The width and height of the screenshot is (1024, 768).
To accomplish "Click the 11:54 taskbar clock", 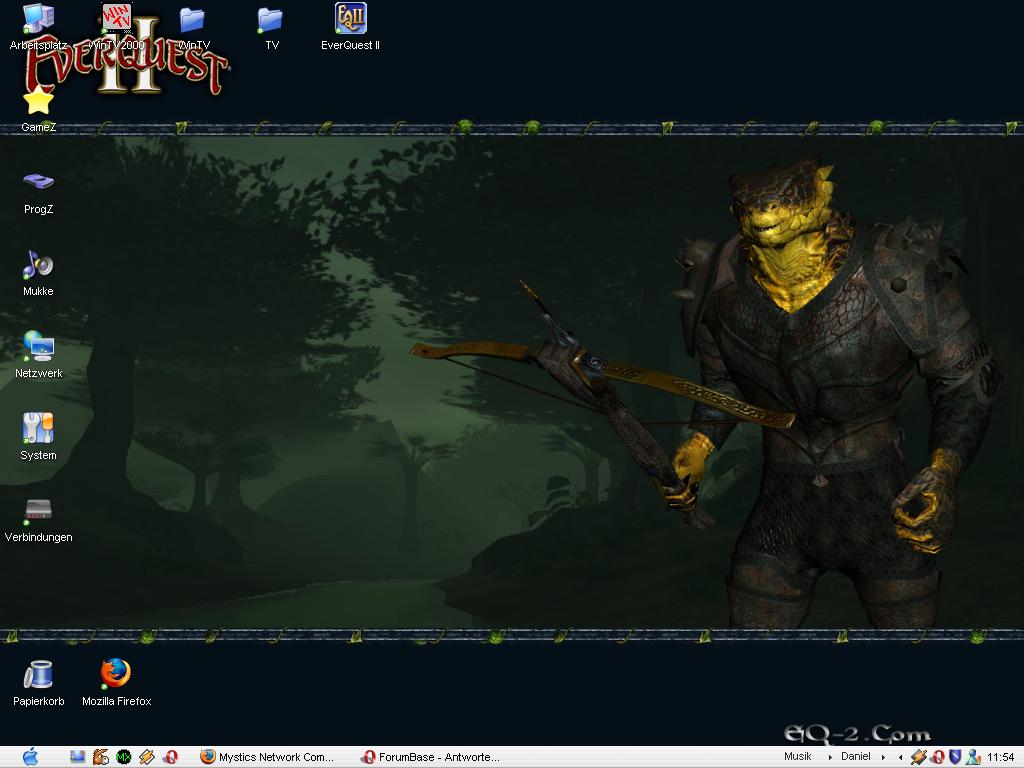I will 1000,757.
